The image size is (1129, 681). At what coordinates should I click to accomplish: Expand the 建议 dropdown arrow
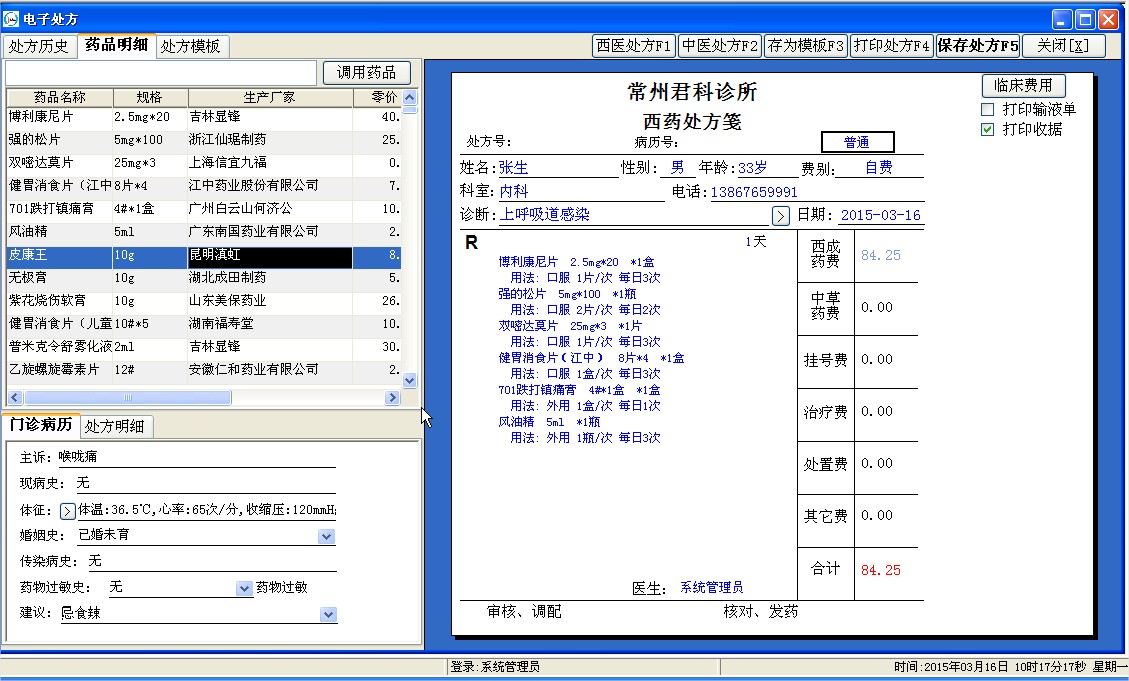tap(328, 615)
